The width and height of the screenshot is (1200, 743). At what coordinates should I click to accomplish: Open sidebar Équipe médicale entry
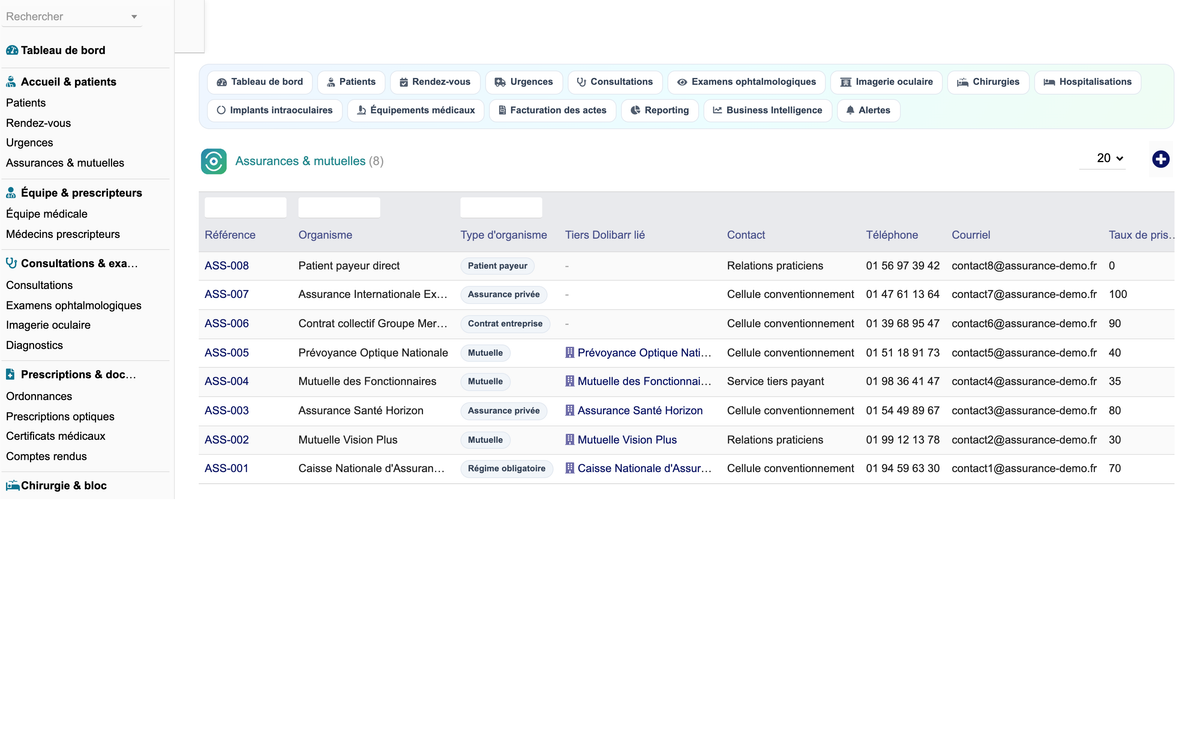tap(47, 214)
